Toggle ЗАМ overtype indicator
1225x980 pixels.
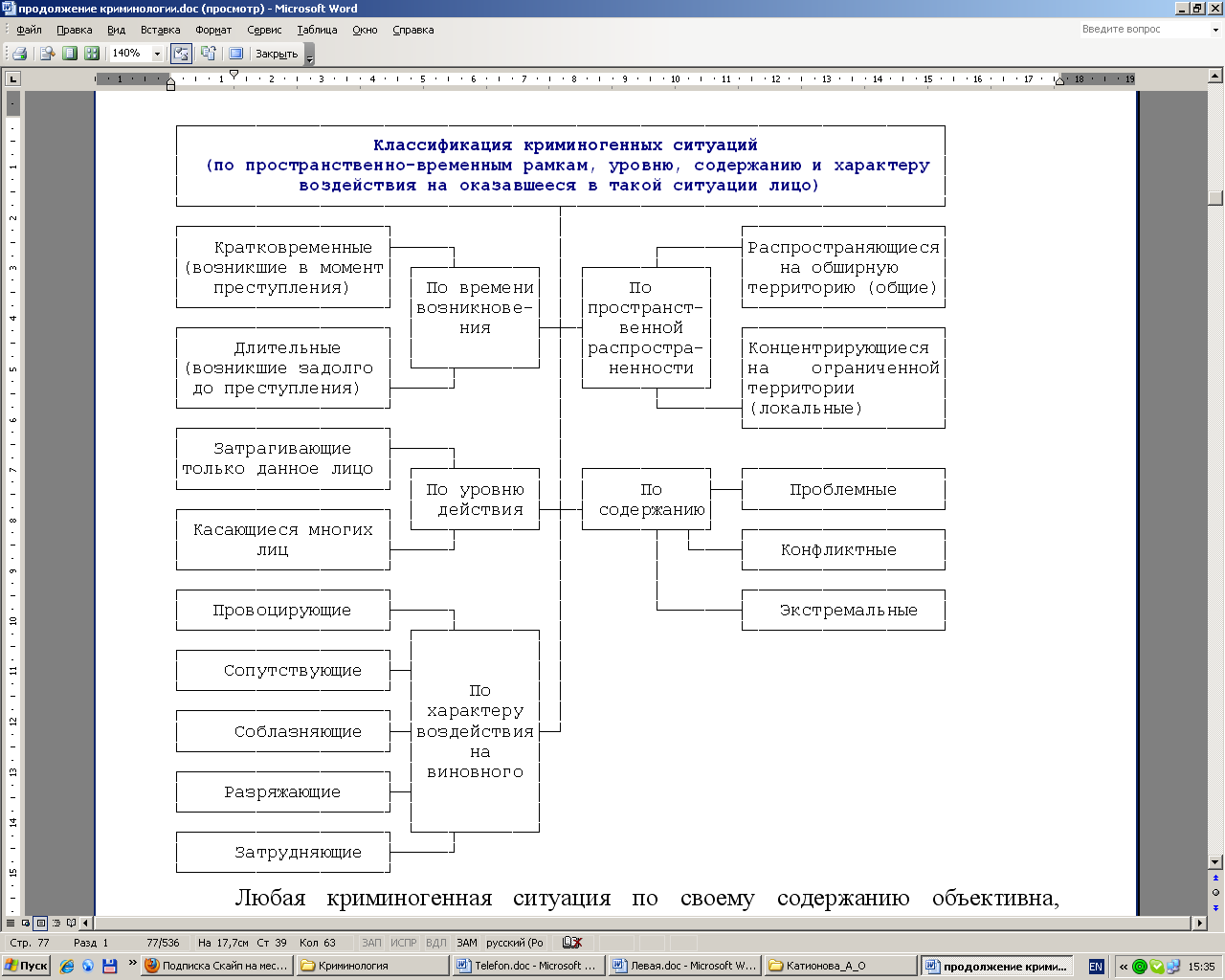coord(467,943)
